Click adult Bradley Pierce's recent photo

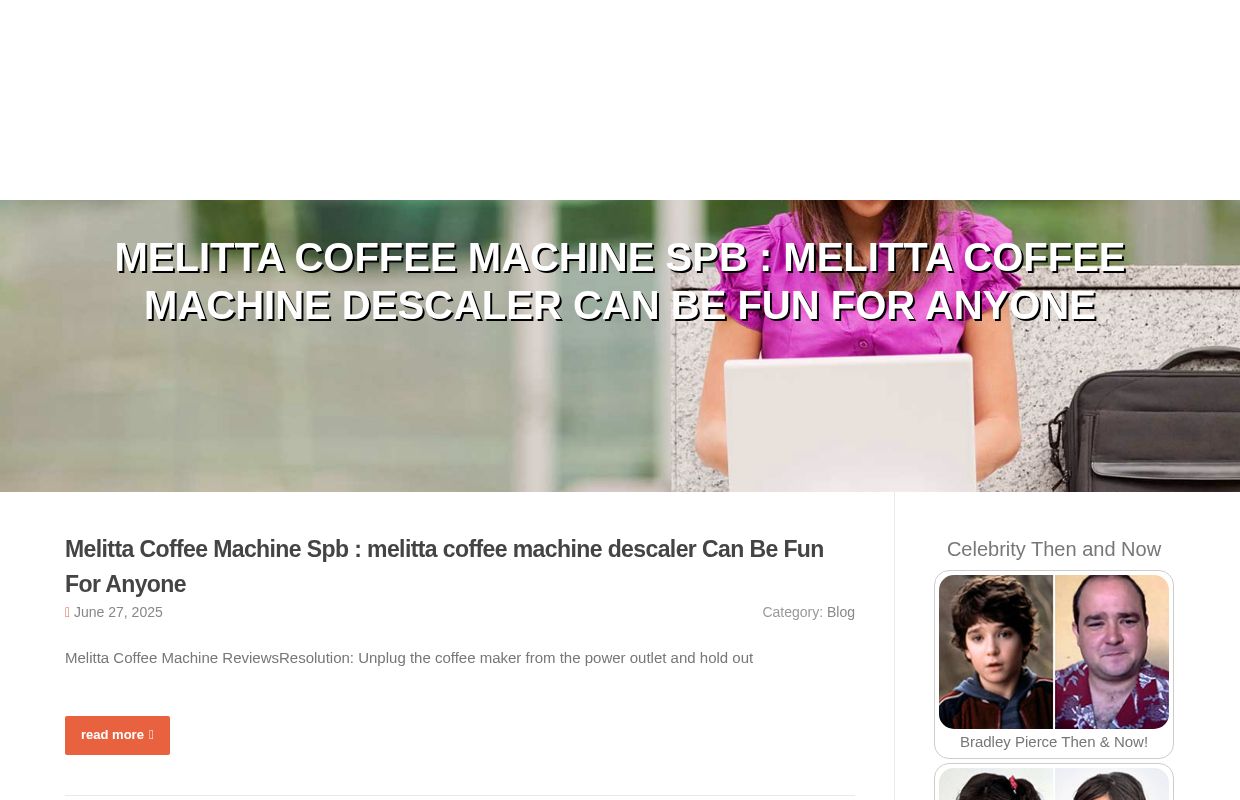click(x=1111, y=652)
